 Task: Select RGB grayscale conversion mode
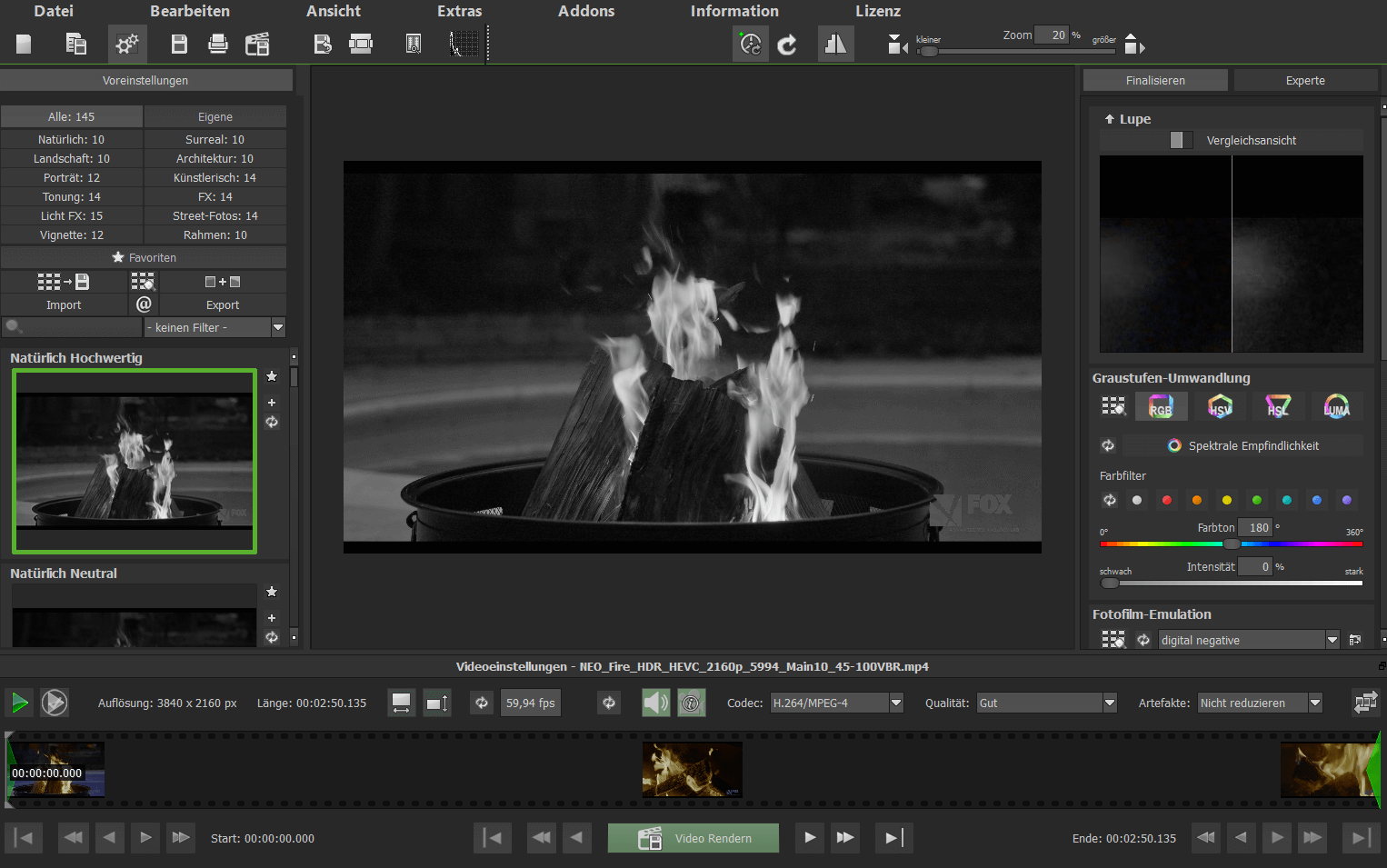[x=1161, y=406]
